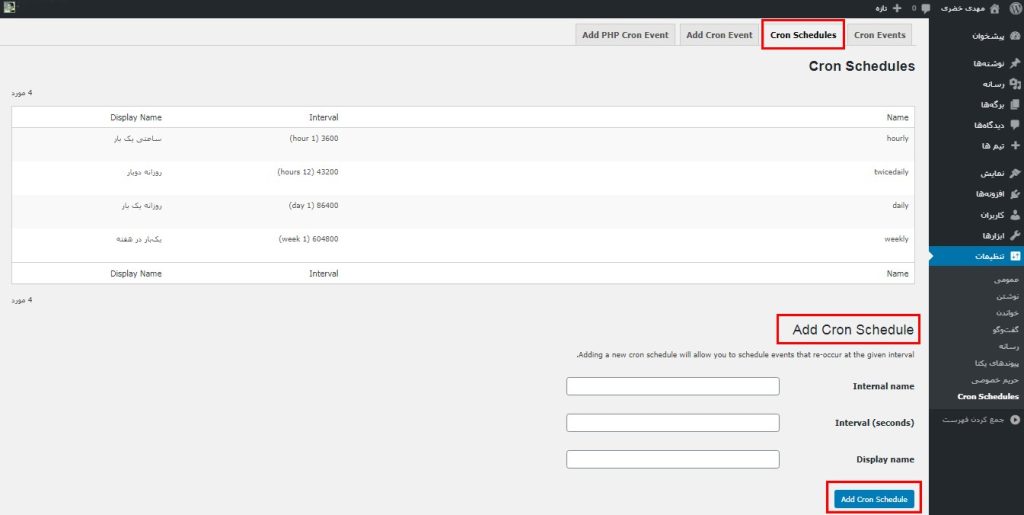This screenshot has height=515, width=1024.
Task: Open Dashboard (پیشخوان) gauge icon
Action: pyautogui.click(x=1014, y=36)
